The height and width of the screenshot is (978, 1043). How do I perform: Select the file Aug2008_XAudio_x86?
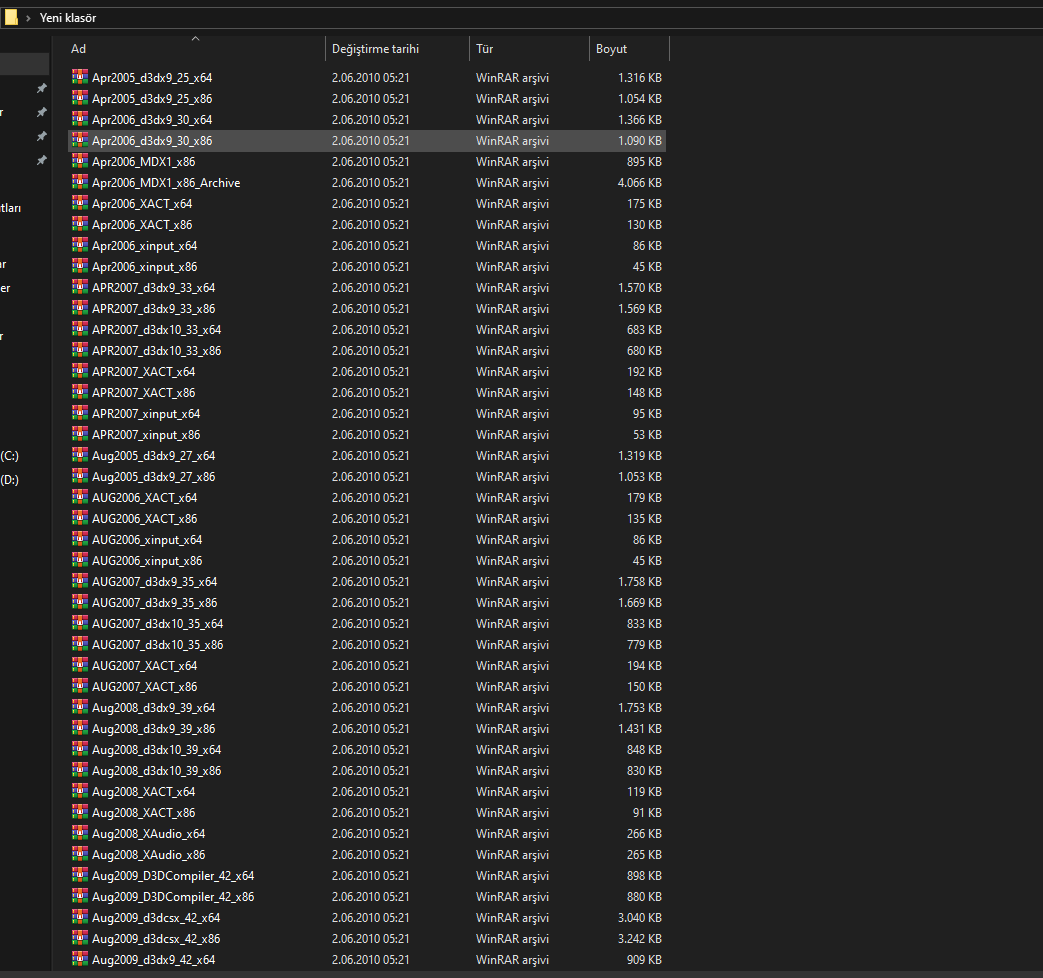[x=367, y=854]
